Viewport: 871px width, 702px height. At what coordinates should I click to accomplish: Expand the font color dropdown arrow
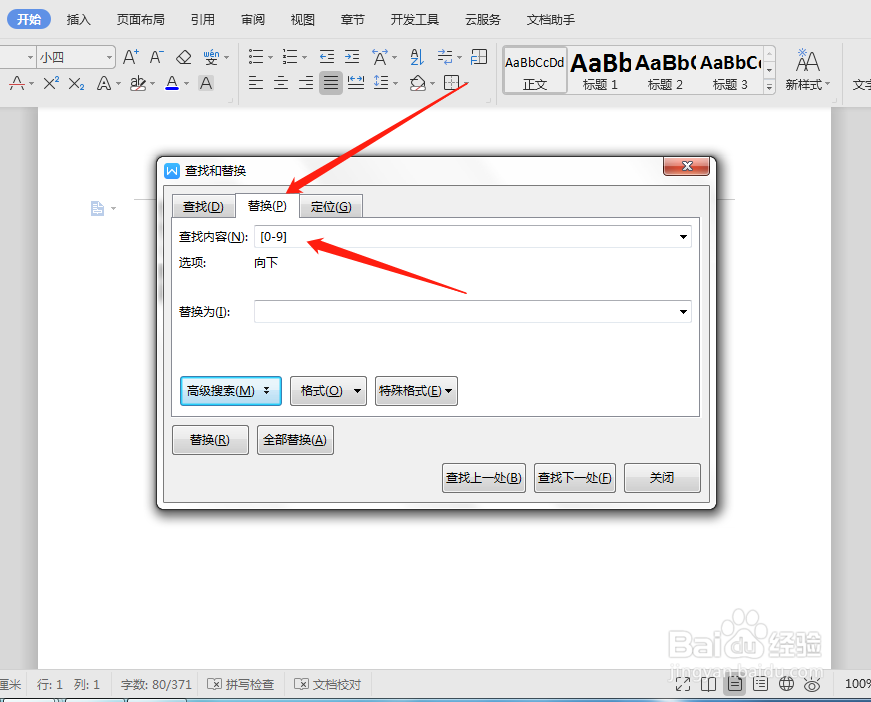pos(187,84)
